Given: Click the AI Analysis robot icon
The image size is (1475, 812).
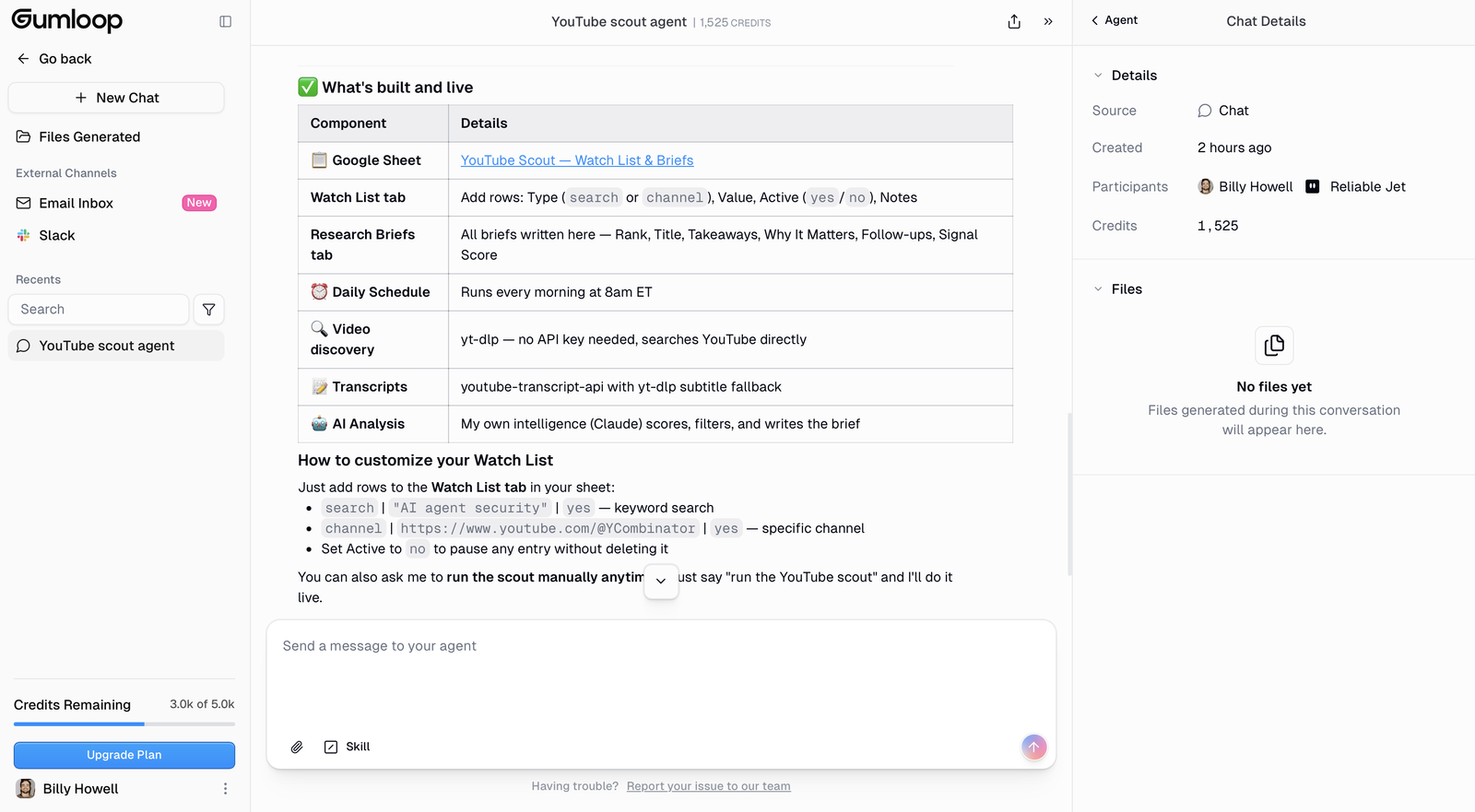Looking at the screenshot, I should [x=319, y=423].
